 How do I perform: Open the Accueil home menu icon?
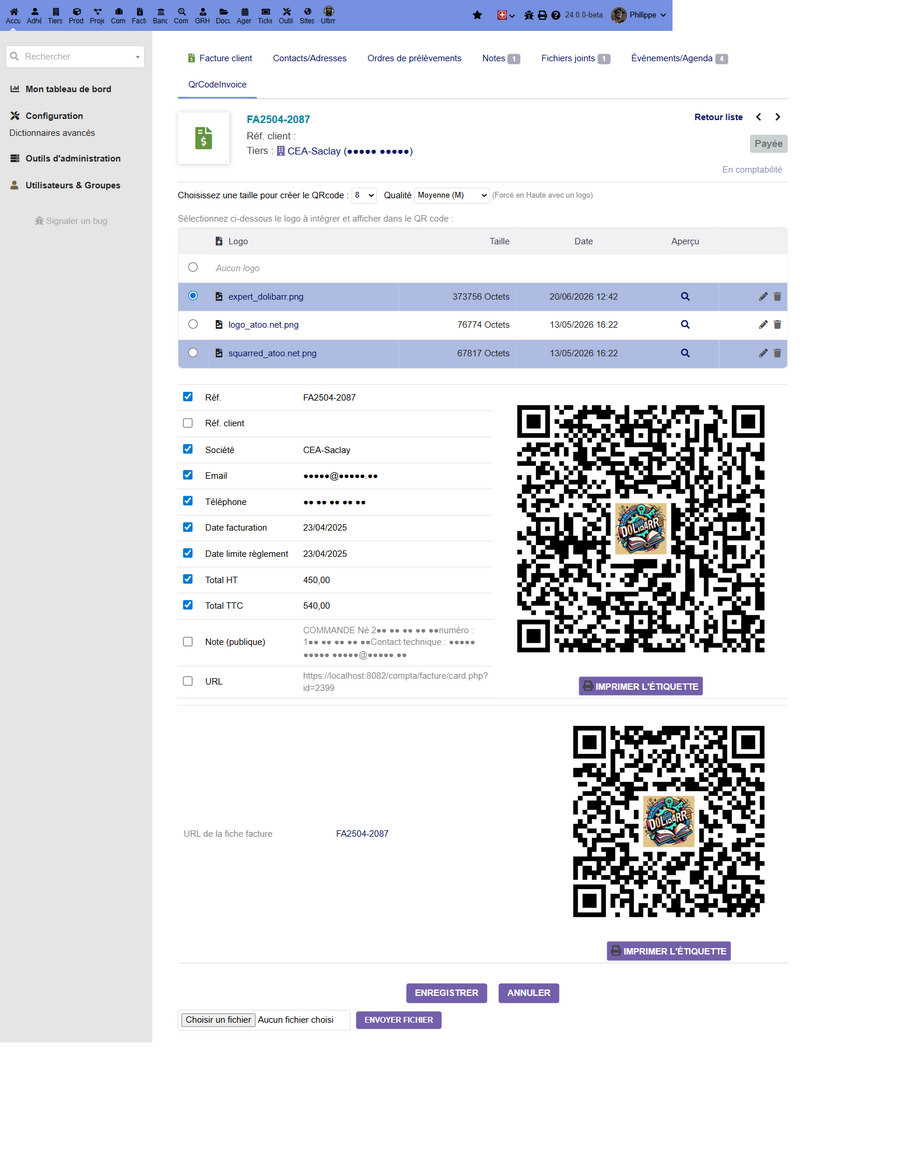click(x=13, y=12)
